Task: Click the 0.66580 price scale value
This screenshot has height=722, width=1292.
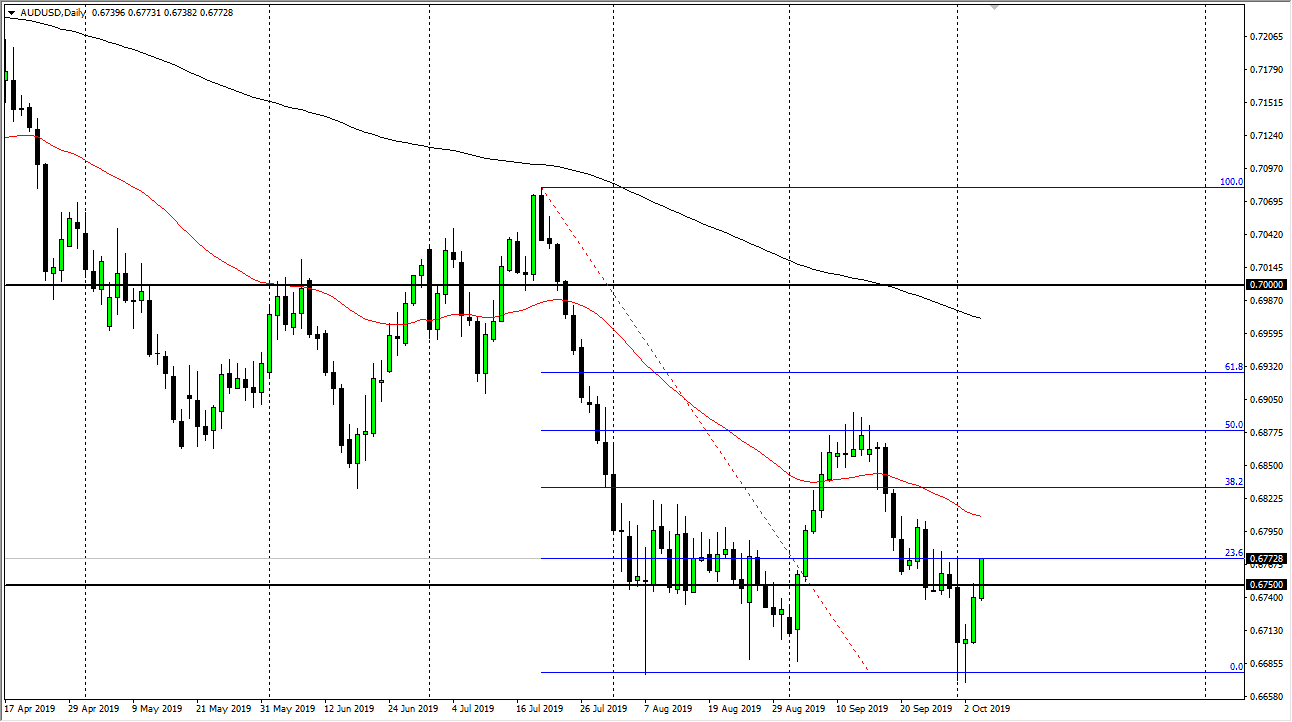Action: [1266, 696]
